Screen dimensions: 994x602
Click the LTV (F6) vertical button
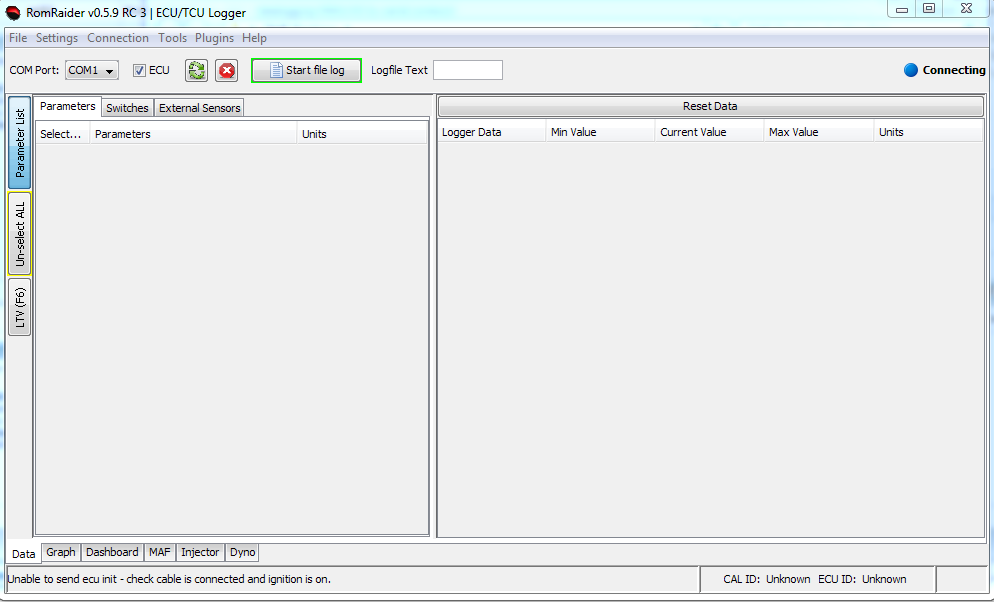[19, 307]
